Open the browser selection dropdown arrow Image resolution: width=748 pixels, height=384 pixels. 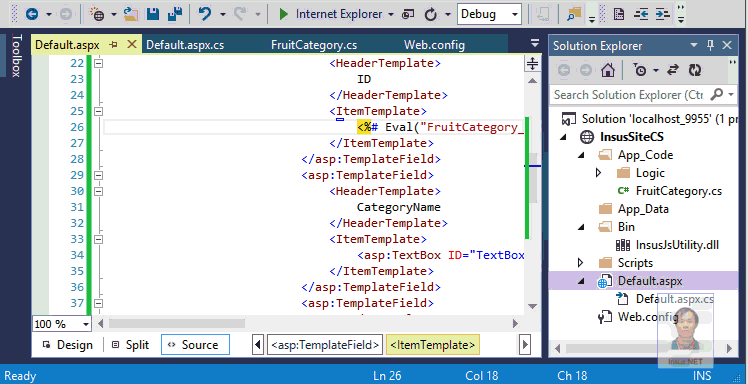[x=391, y=14]
